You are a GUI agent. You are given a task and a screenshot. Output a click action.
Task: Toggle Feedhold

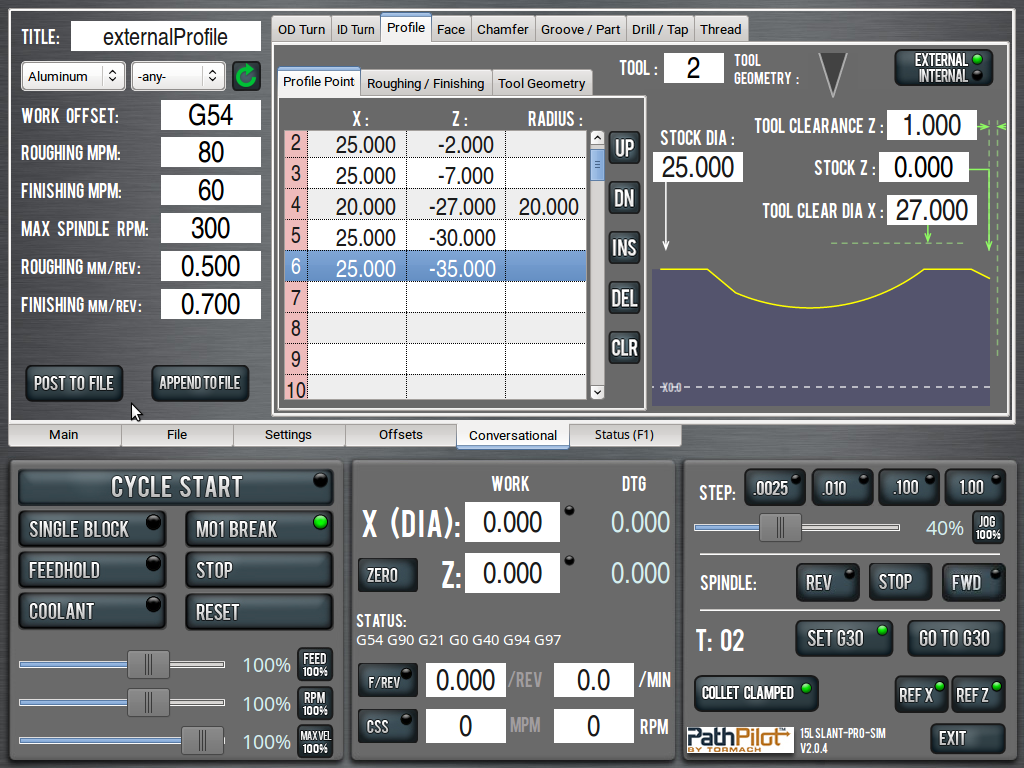click(x=91, y=569)
